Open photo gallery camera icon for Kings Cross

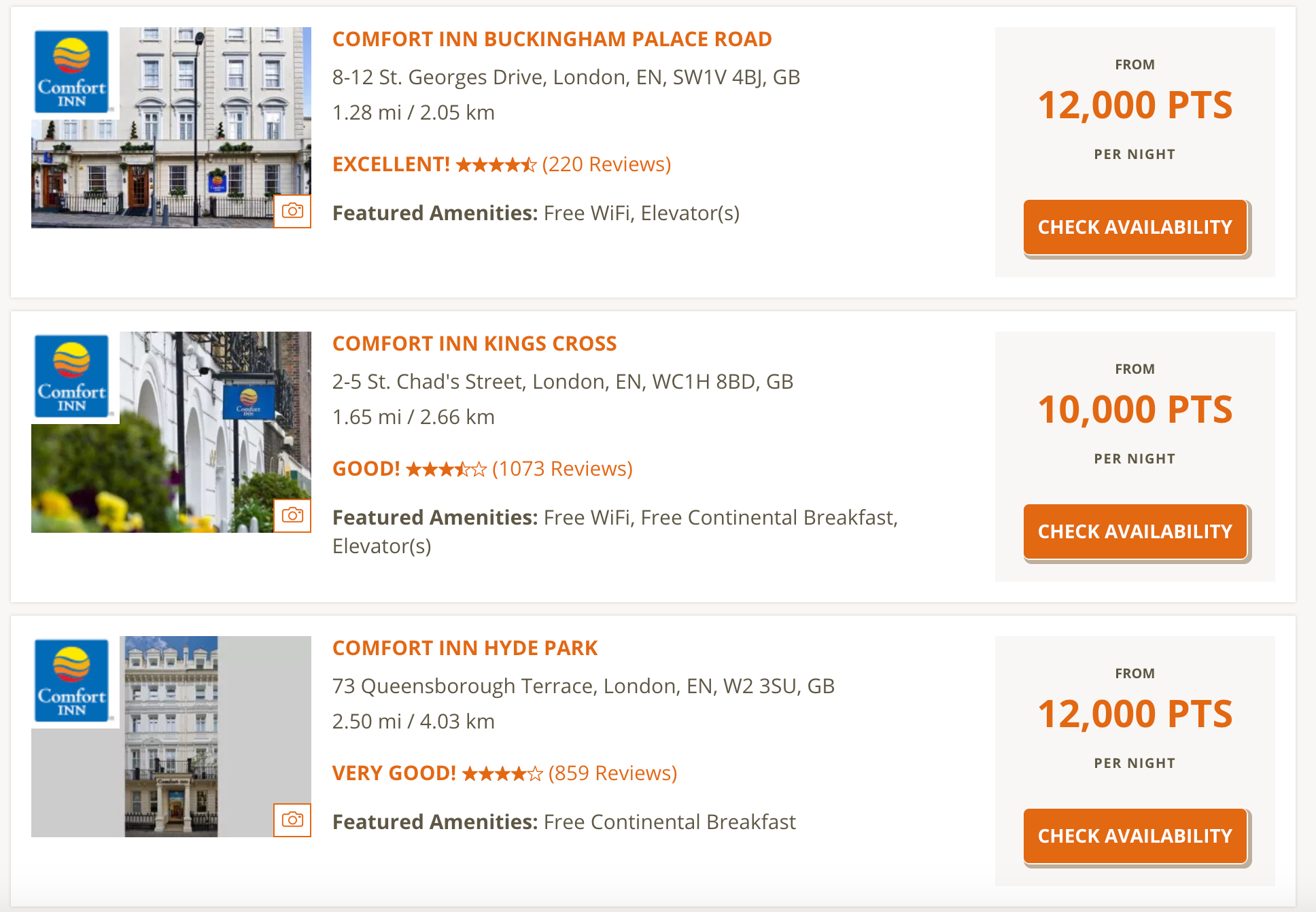coord(292,516)
